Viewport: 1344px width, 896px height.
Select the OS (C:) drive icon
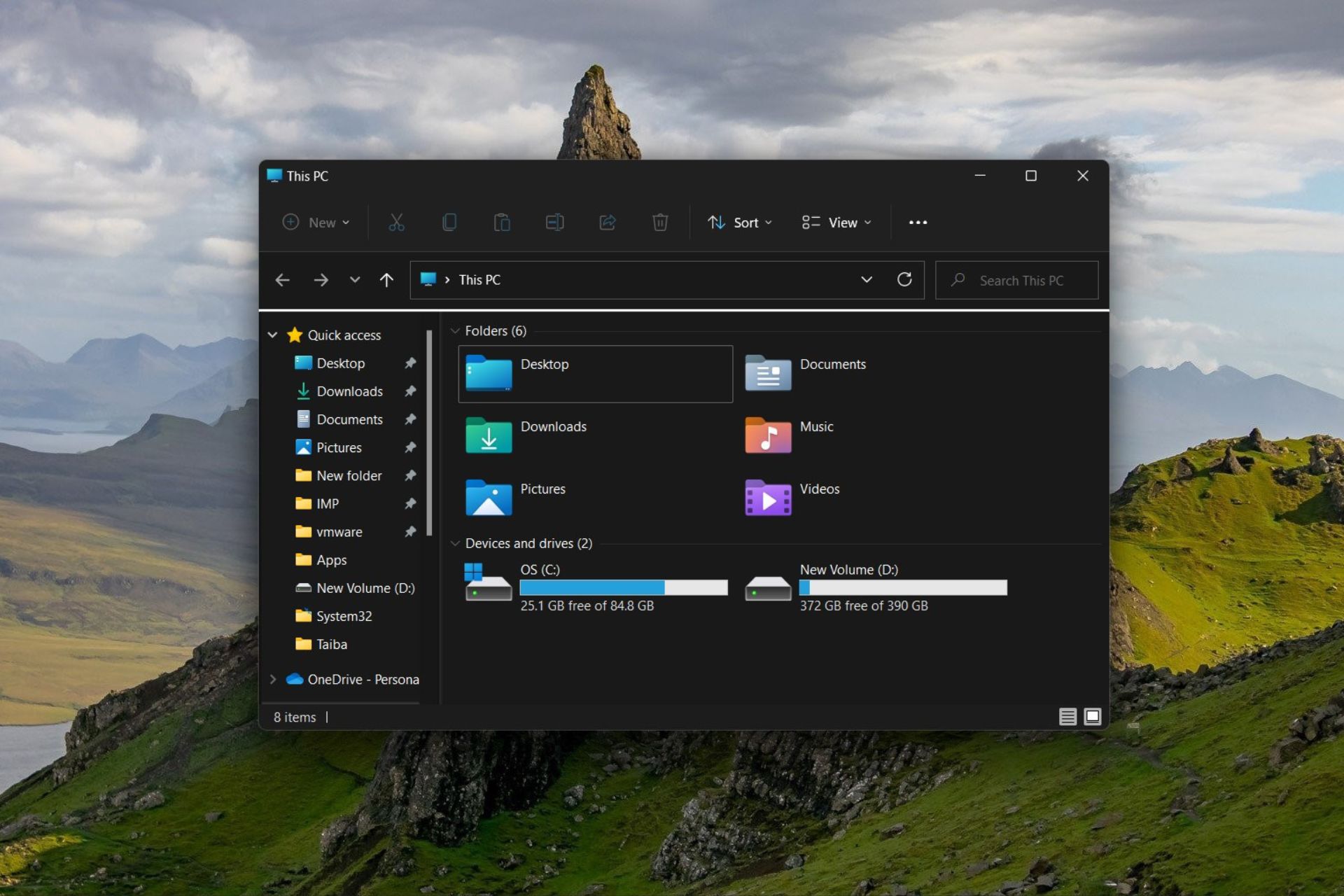point(489,582)
